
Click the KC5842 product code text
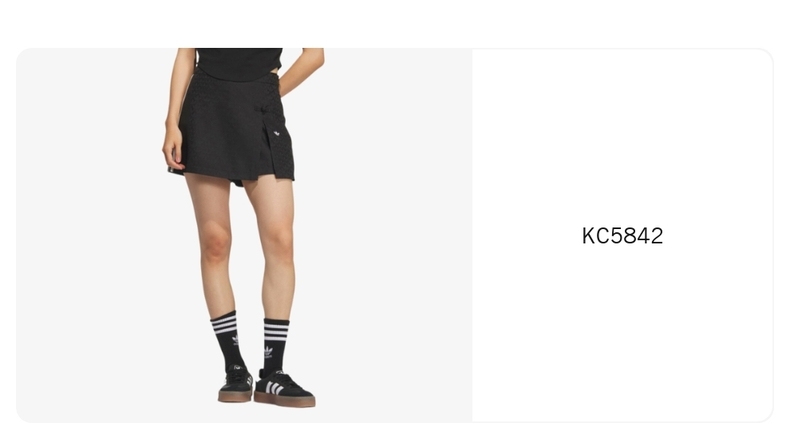622,236
